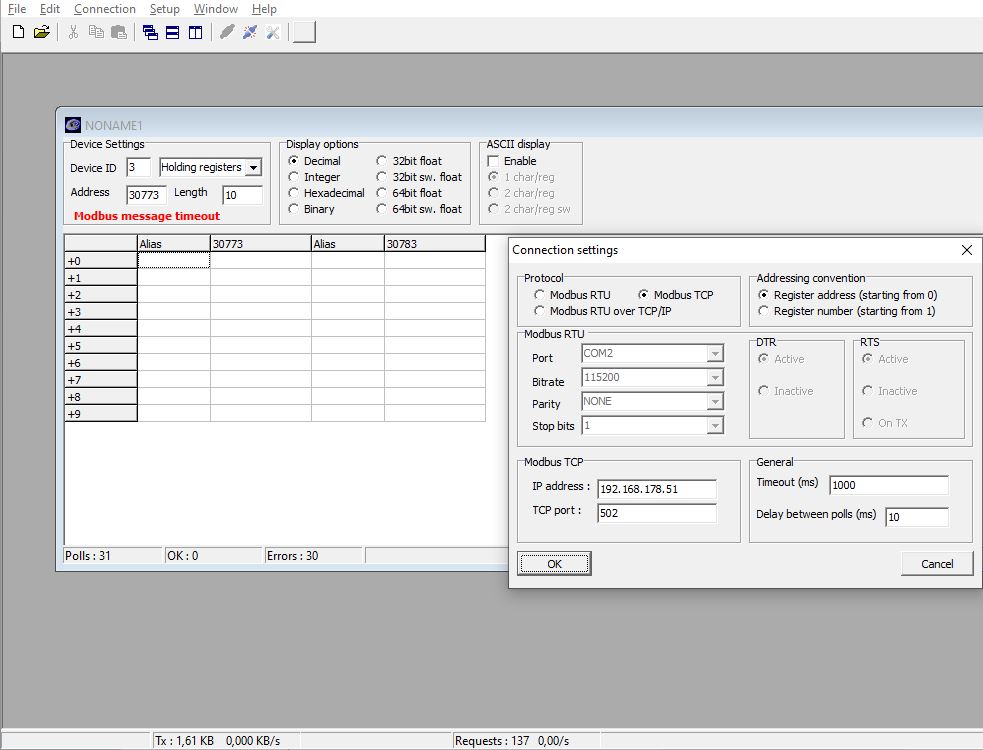983x750 pixels.
Task: Confirm connection settings with OK button
Action: click(554, 564)
